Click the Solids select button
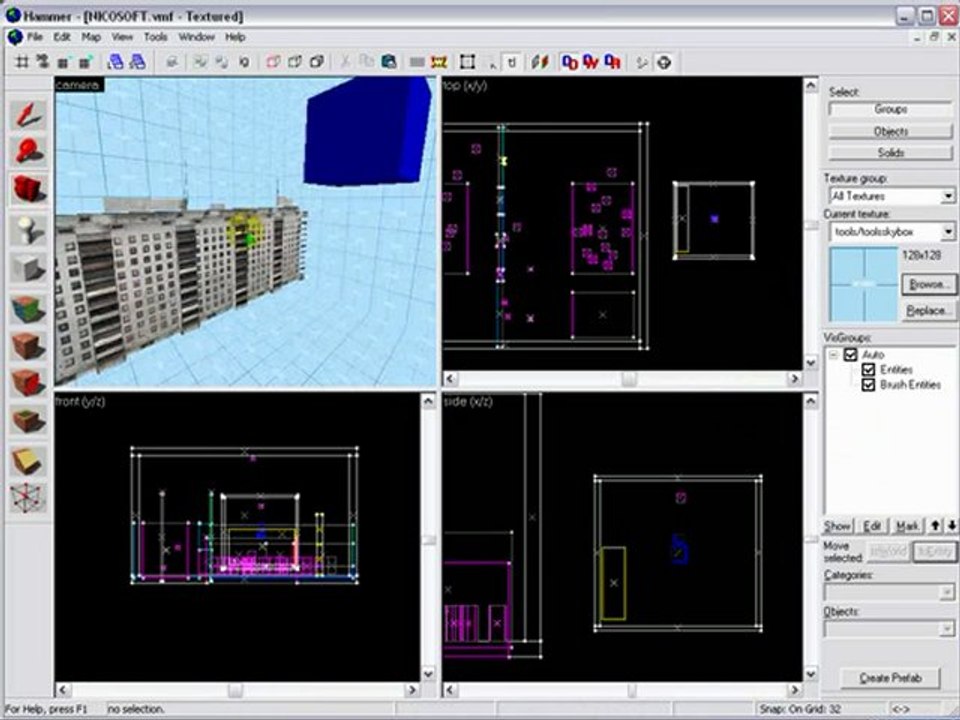 tap(891, 152)
